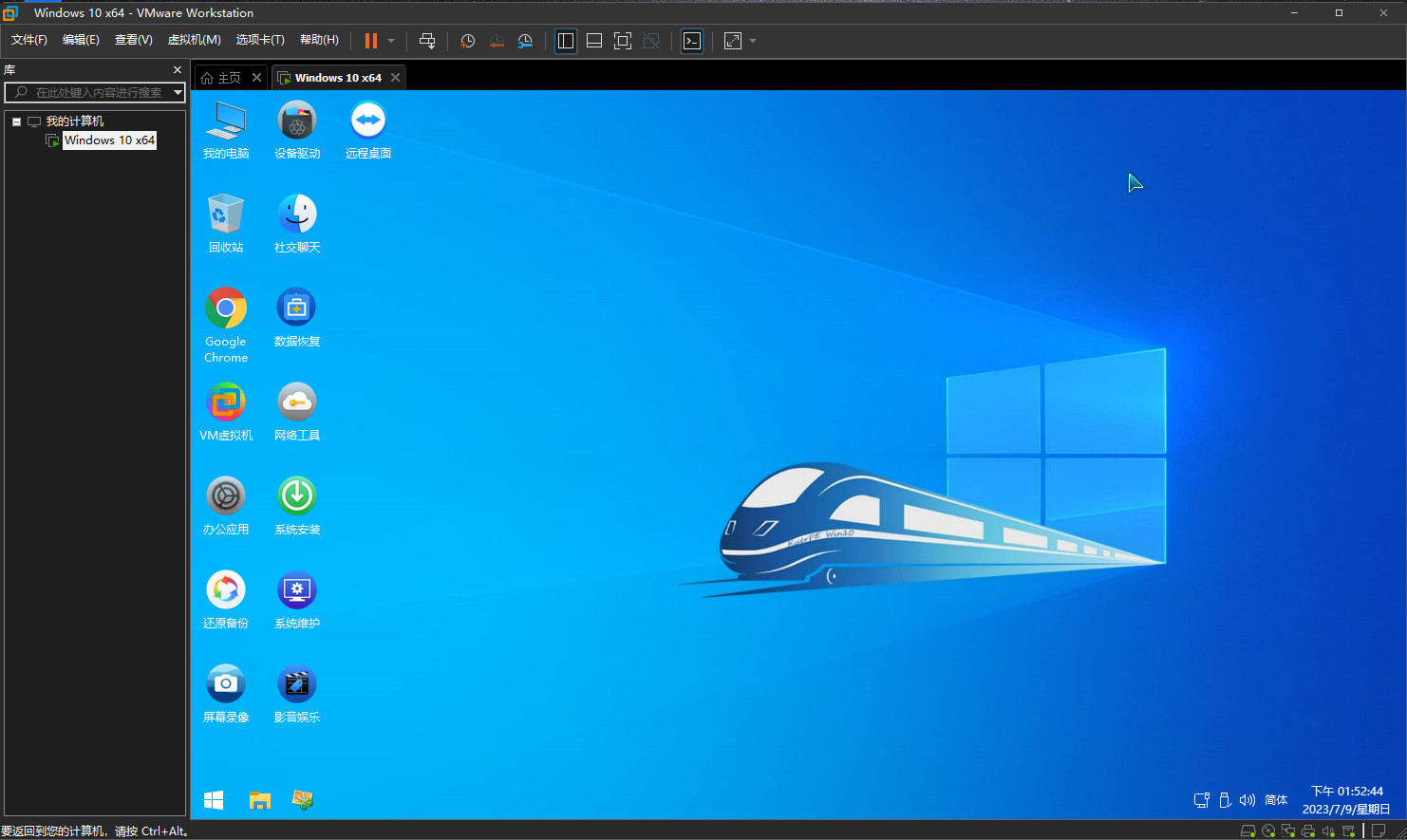Close the 主页 tab

pos(256,78)
